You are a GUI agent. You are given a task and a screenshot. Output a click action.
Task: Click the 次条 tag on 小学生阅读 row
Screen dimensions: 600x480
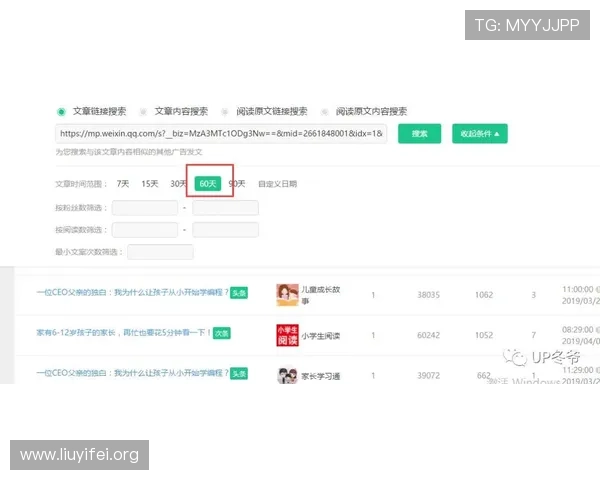click(222, 333)
